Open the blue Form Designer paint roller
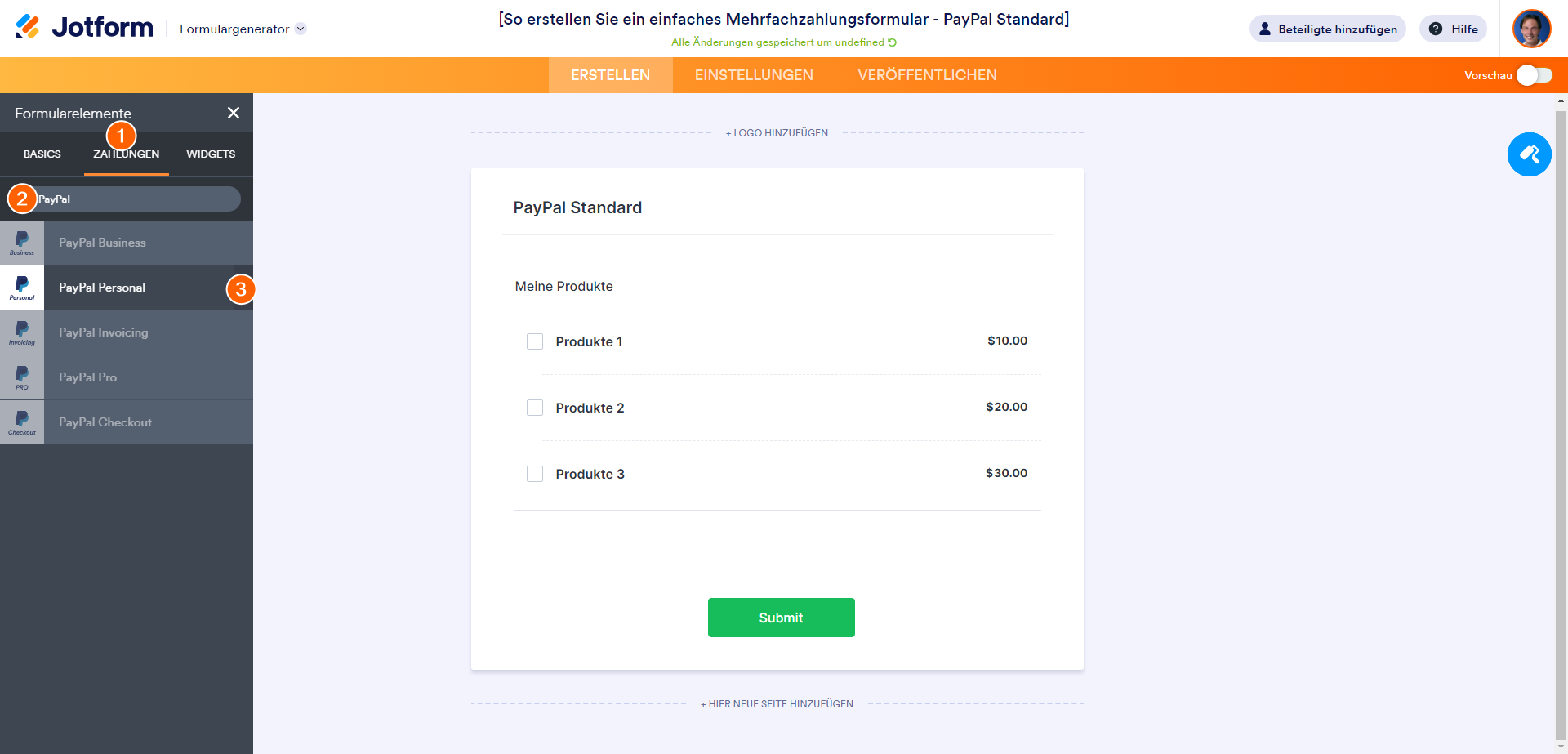The width and height of the screenshot is (1568, 754). click(x=1529, y=154)
